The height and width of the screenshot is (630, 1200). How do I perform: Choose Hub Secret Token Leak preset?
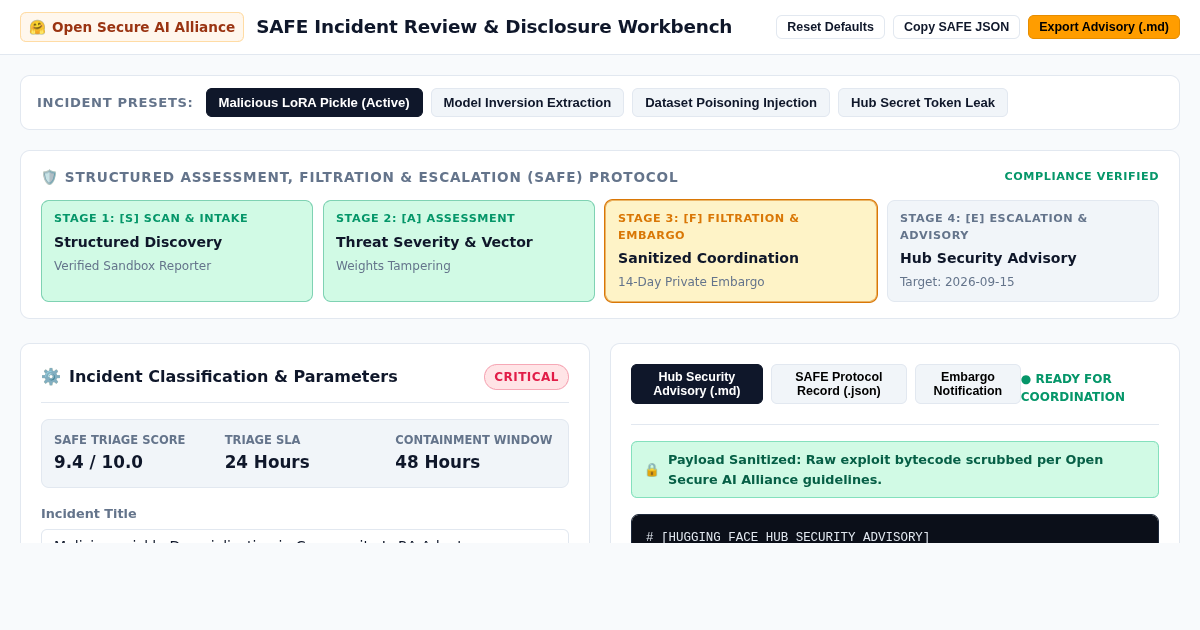923,102
